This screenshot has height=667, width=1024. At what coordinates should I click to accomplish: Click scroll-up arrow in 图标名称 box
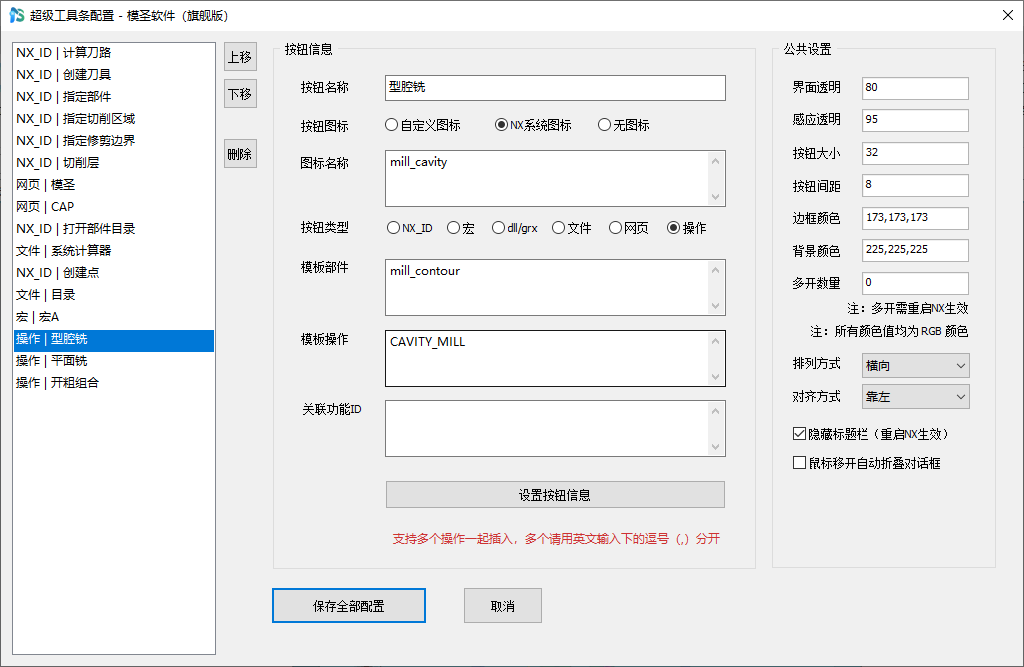(716, 161)
